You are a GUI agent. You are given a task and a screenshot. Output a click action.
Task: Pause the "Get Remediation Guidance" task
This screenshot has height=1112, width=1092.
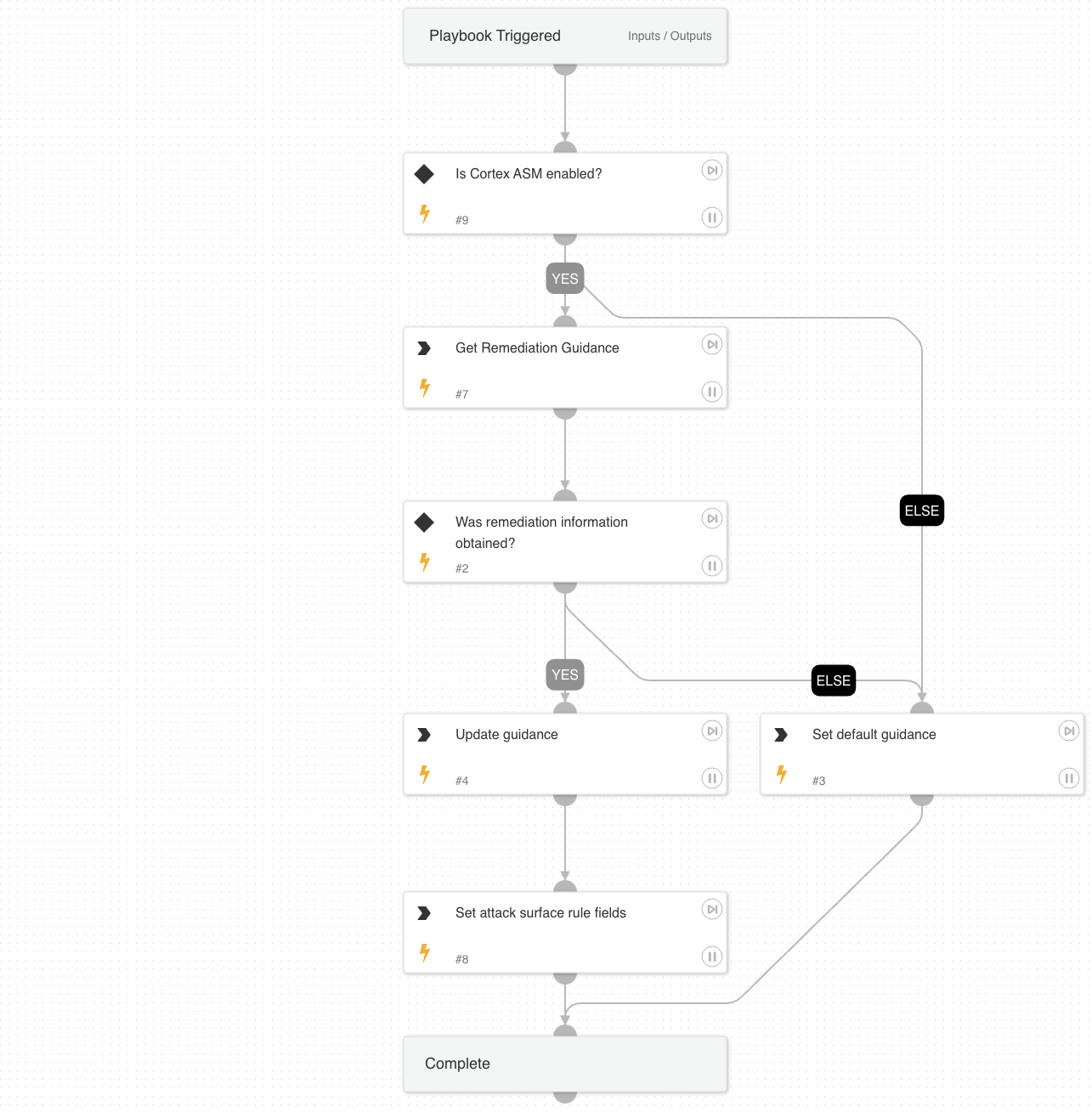tap(711, 392)
